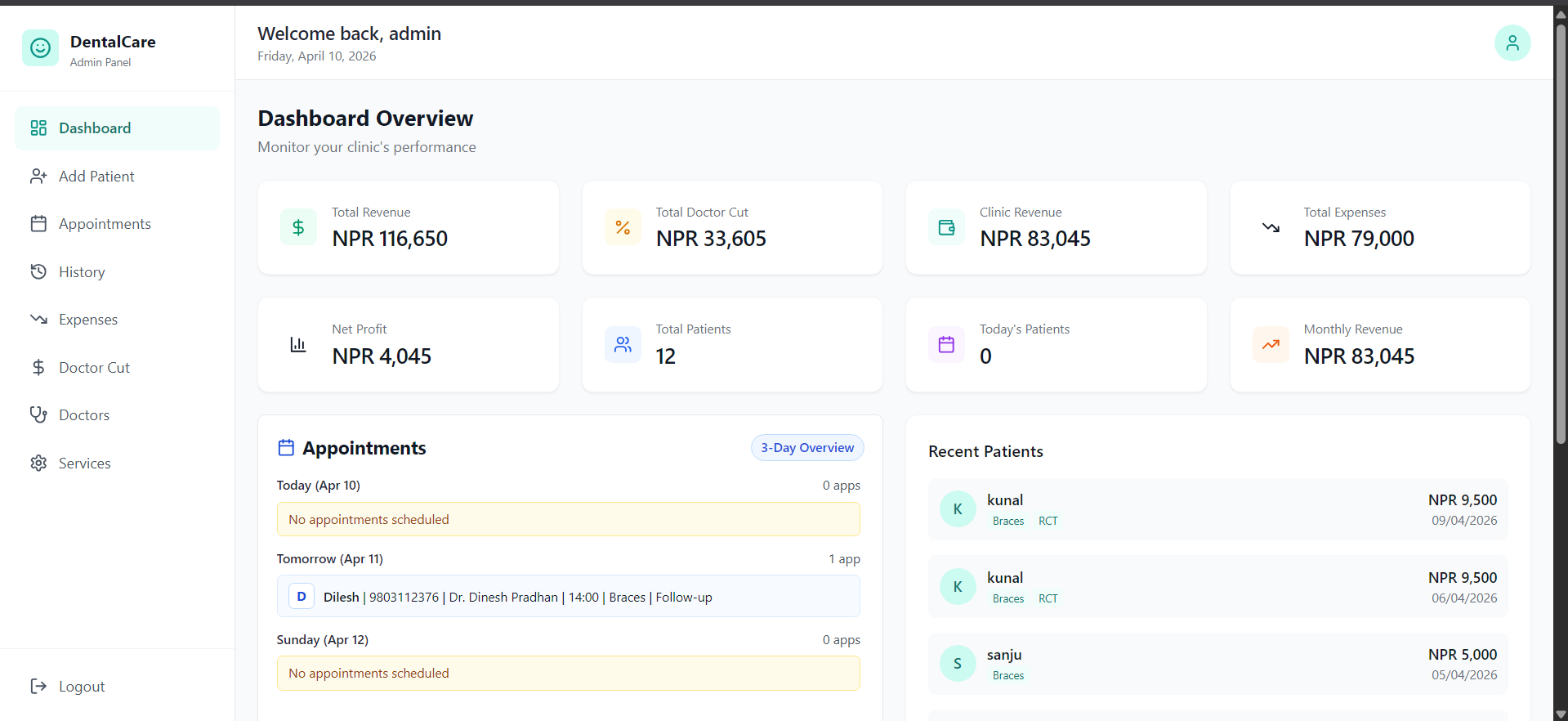Click the Today (Apr 10) heading
The height and width of the screenshot is (721, 1568).
(x=319, y=486)
